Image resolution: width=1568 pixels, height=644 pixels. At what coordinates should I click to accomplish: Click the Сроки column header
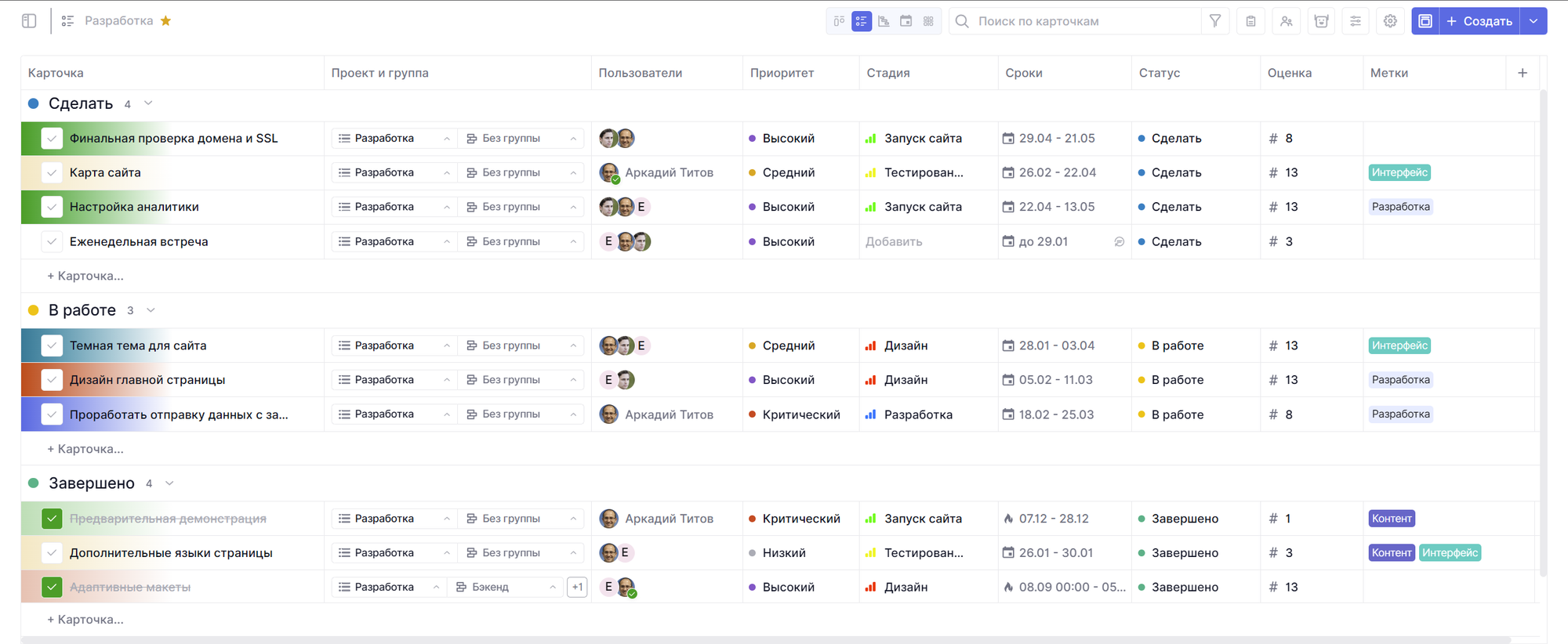click(x=1024, y=73)
